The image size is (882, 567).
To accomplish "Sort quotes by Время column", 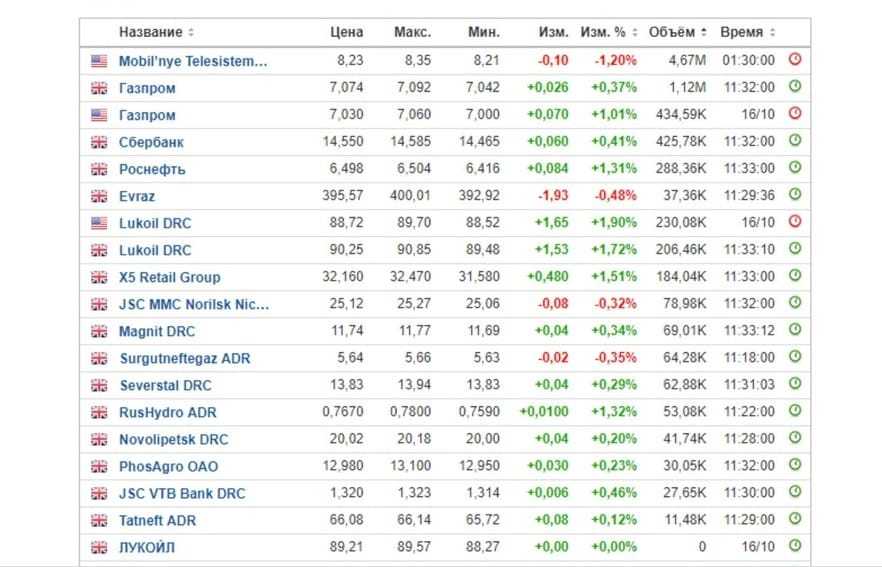I will tap(747, 33).
